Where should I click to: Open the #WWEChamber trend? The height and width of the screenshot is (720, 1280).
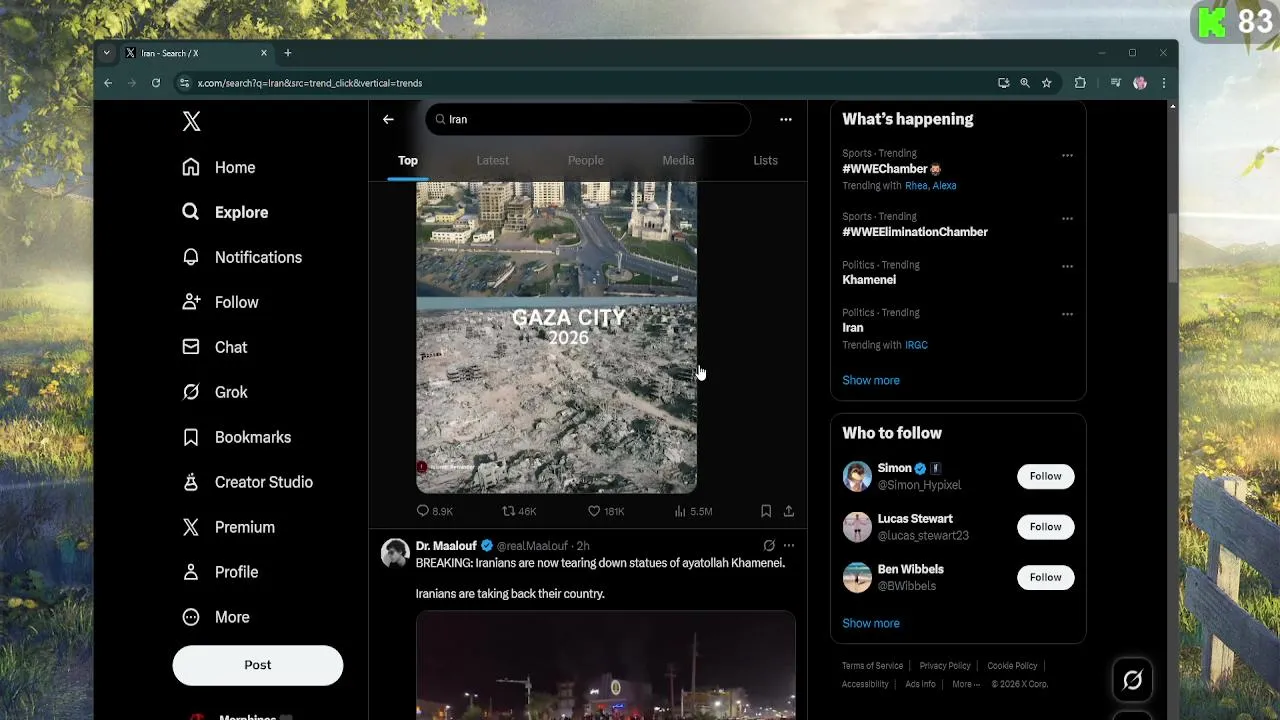coord(885,169)
